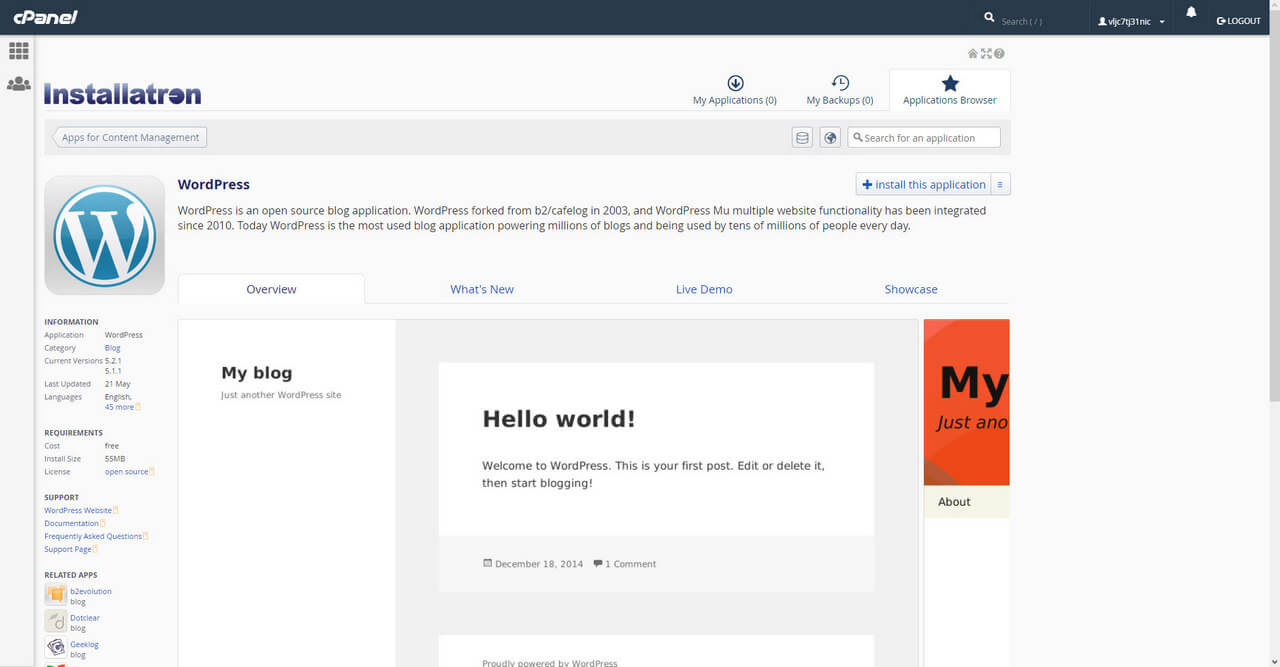
Task: Open the Geeklog related app link
Action: [84, 644]
